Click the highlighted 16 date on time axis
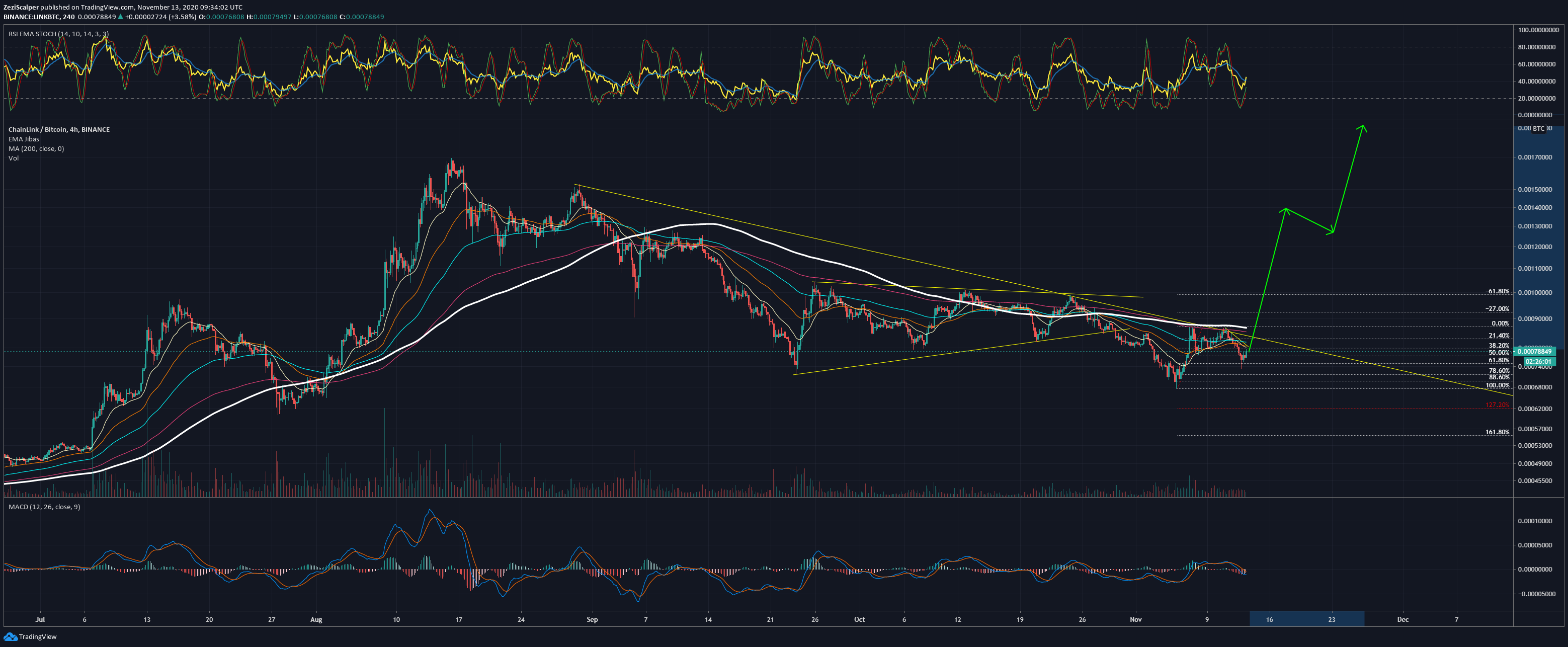 click(1269, 620)
